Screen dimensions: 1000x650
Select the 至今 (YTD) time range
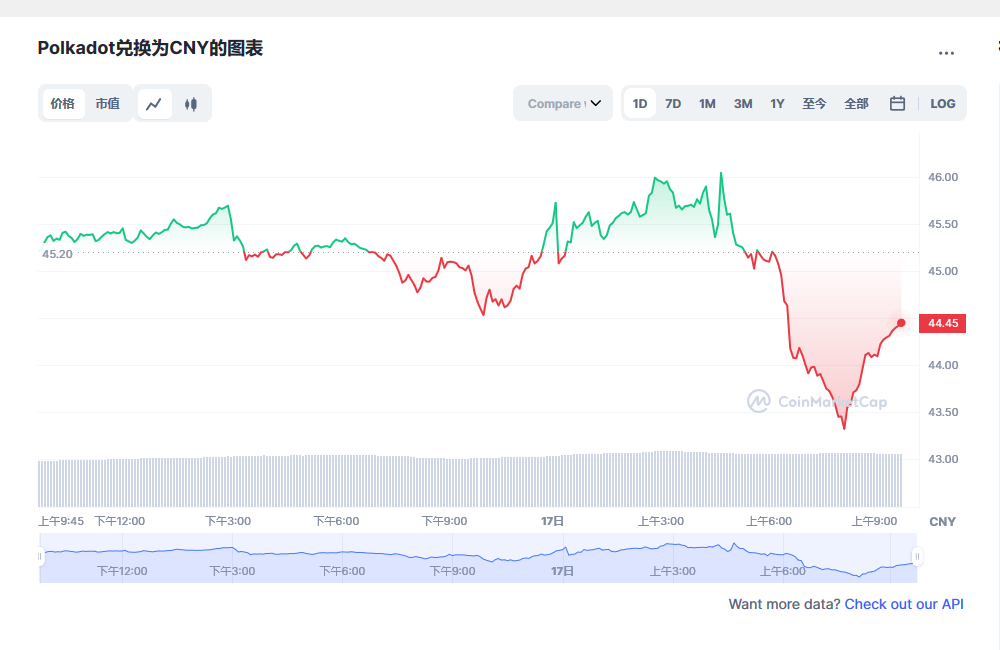tap(814, 103)
